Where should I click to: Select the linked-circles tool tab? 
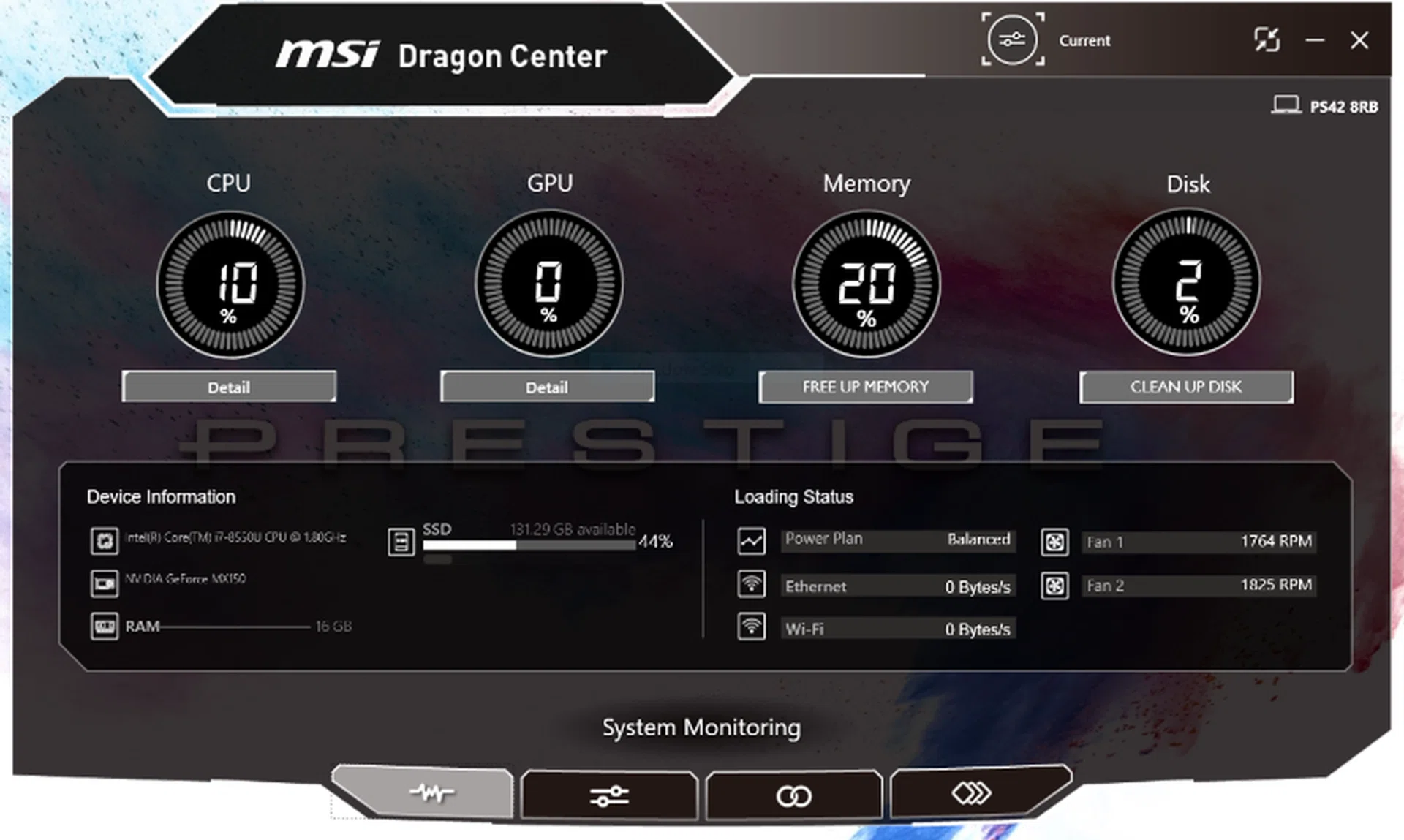(794, 793)
